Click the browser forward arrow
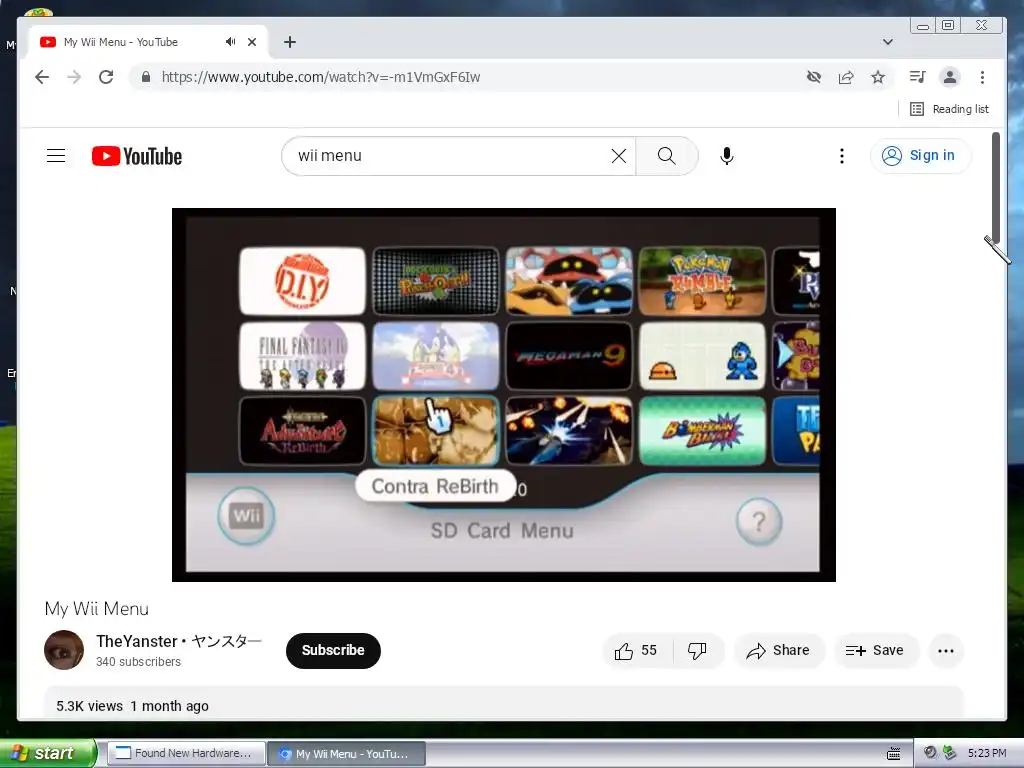The height and width of the screenshot is (768, 1024). [74, 77]
